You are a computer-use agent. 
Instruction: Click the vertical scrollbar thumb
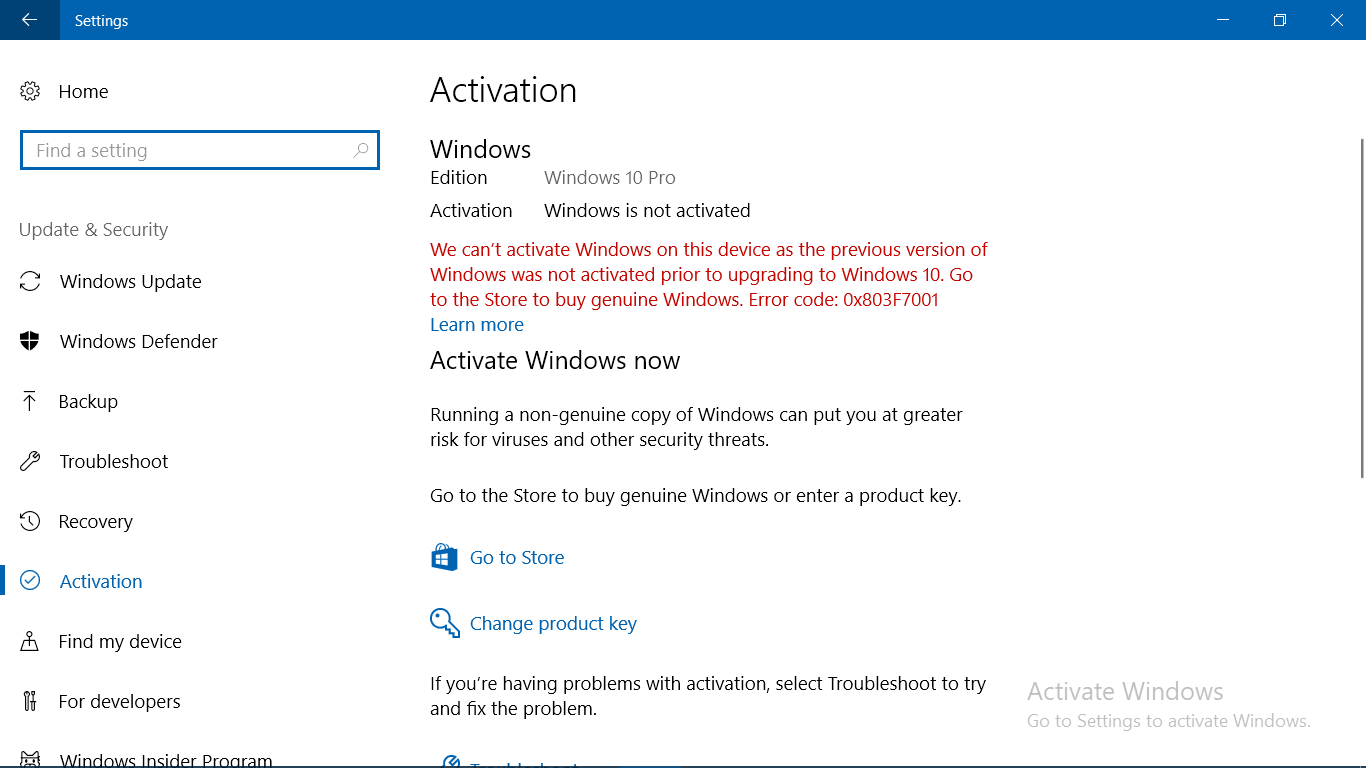pos(1361,308)
